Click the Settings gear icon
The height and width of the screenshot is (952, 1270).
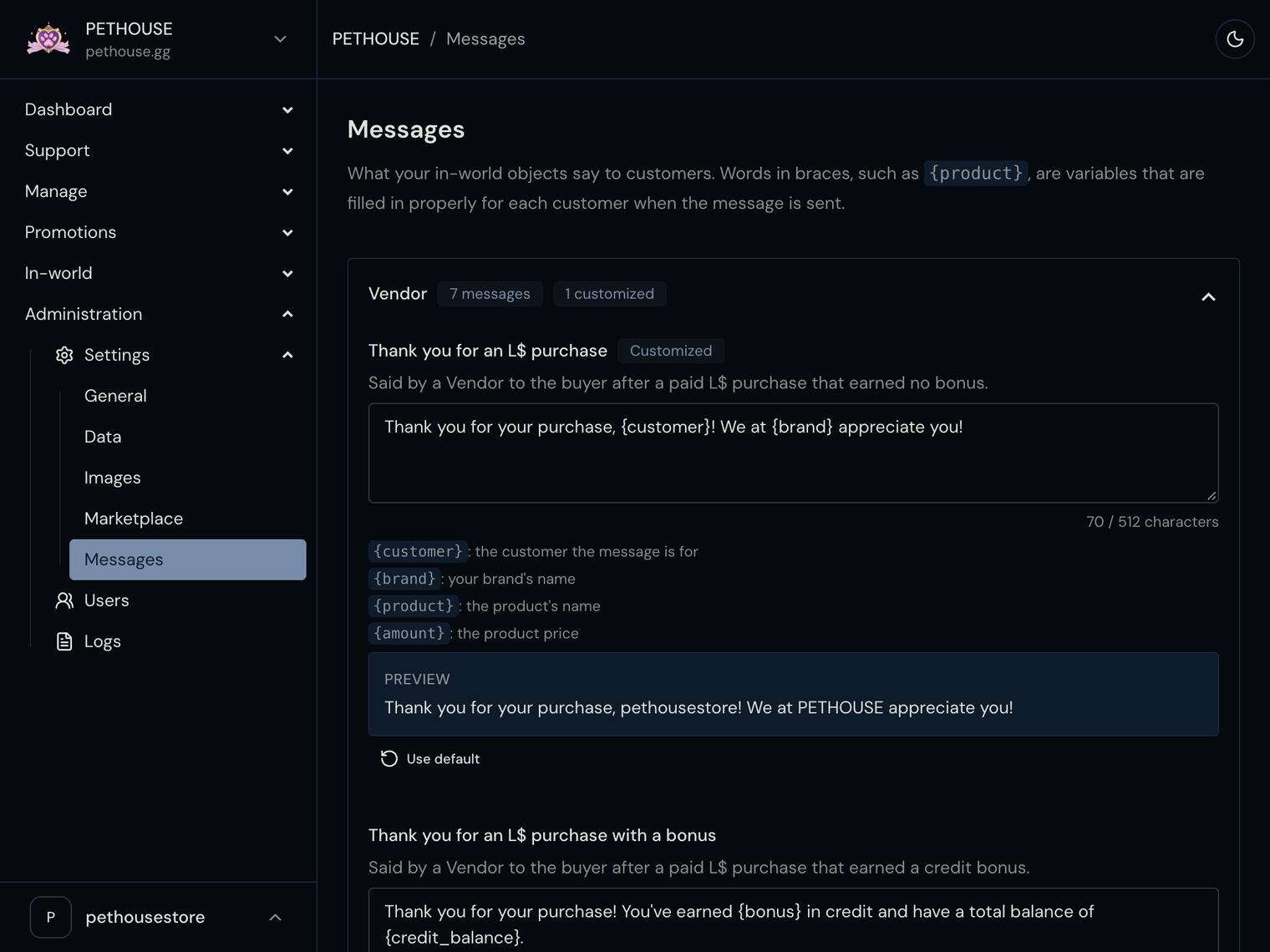pos(64,355)
